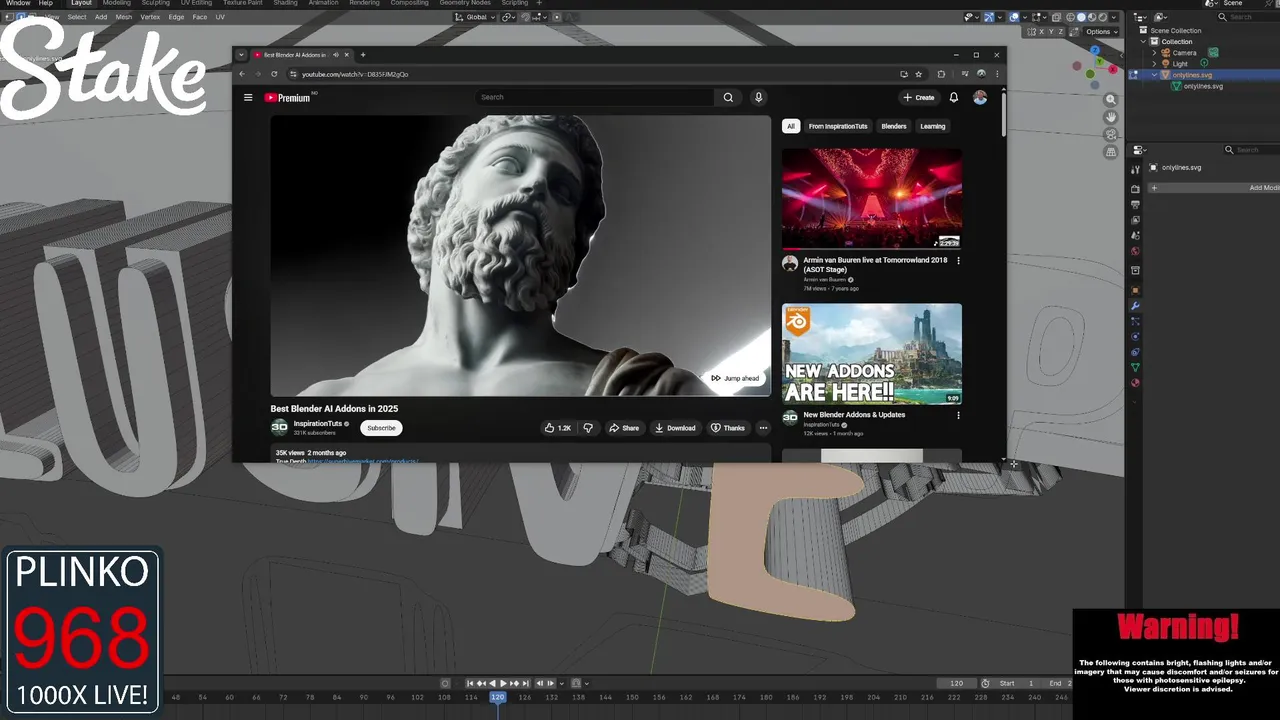Switch to solid viewport shading
The image size is (1280, 720).
(1081, 17)
